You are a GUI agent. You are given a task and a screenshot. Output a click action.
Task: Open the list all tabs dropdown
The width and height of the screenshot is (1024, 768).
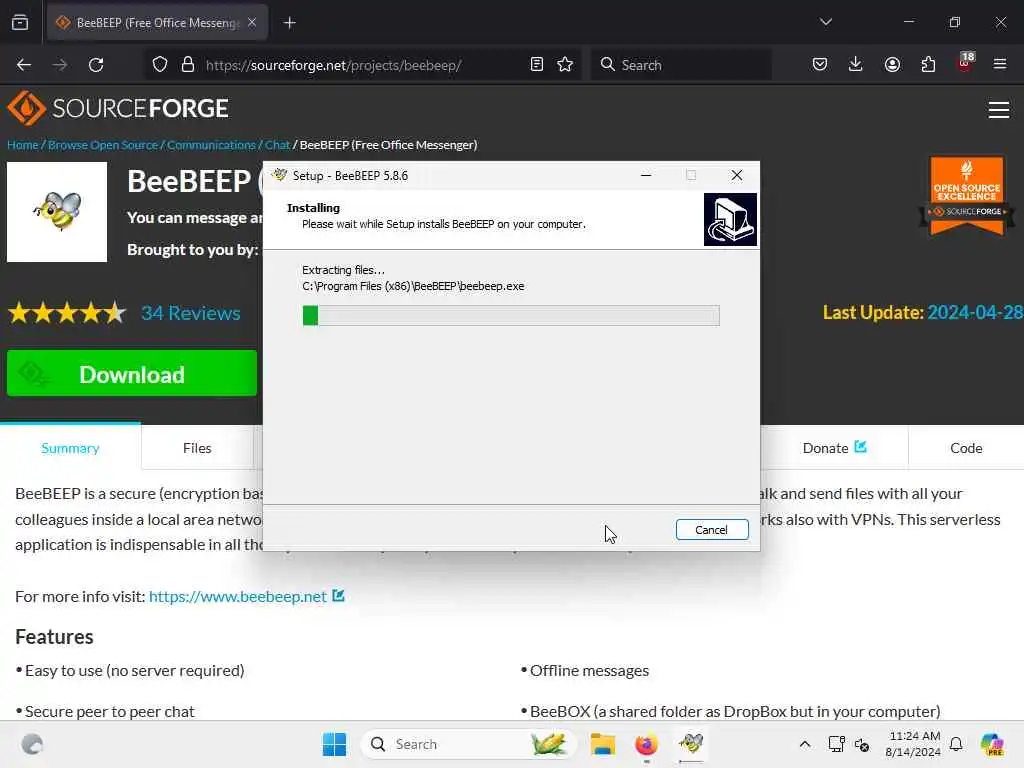point(825,22)
